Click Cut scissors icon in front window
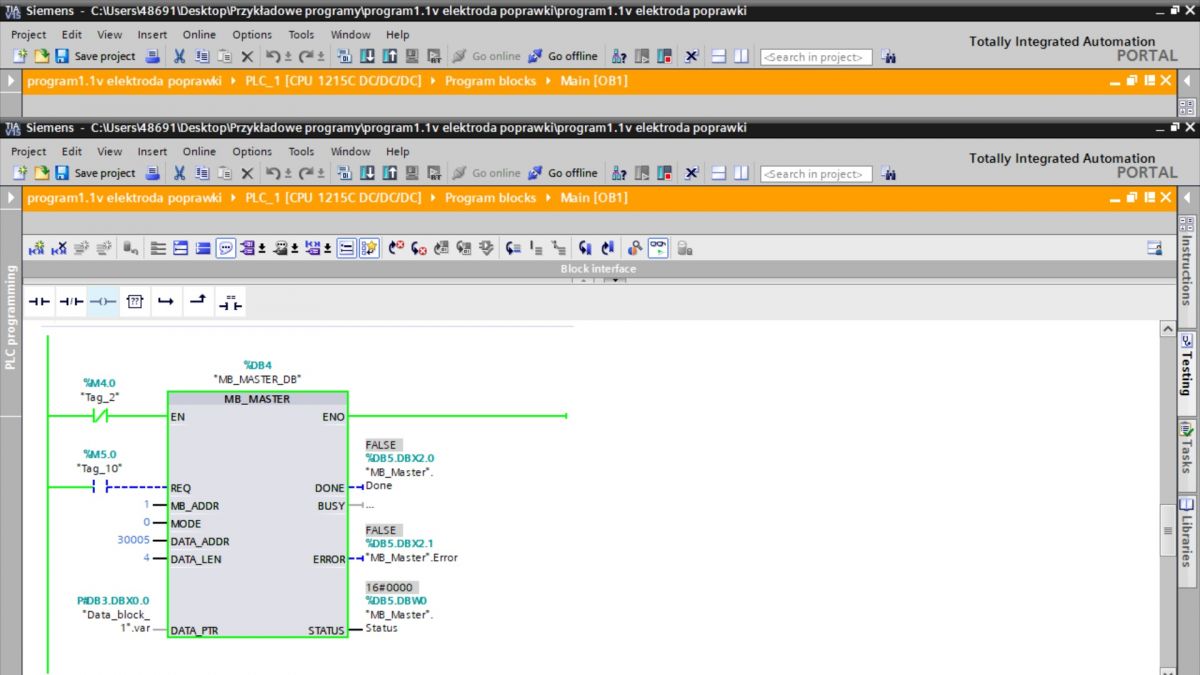Screen dimensions: 1200x675 [x=179, y=173]
